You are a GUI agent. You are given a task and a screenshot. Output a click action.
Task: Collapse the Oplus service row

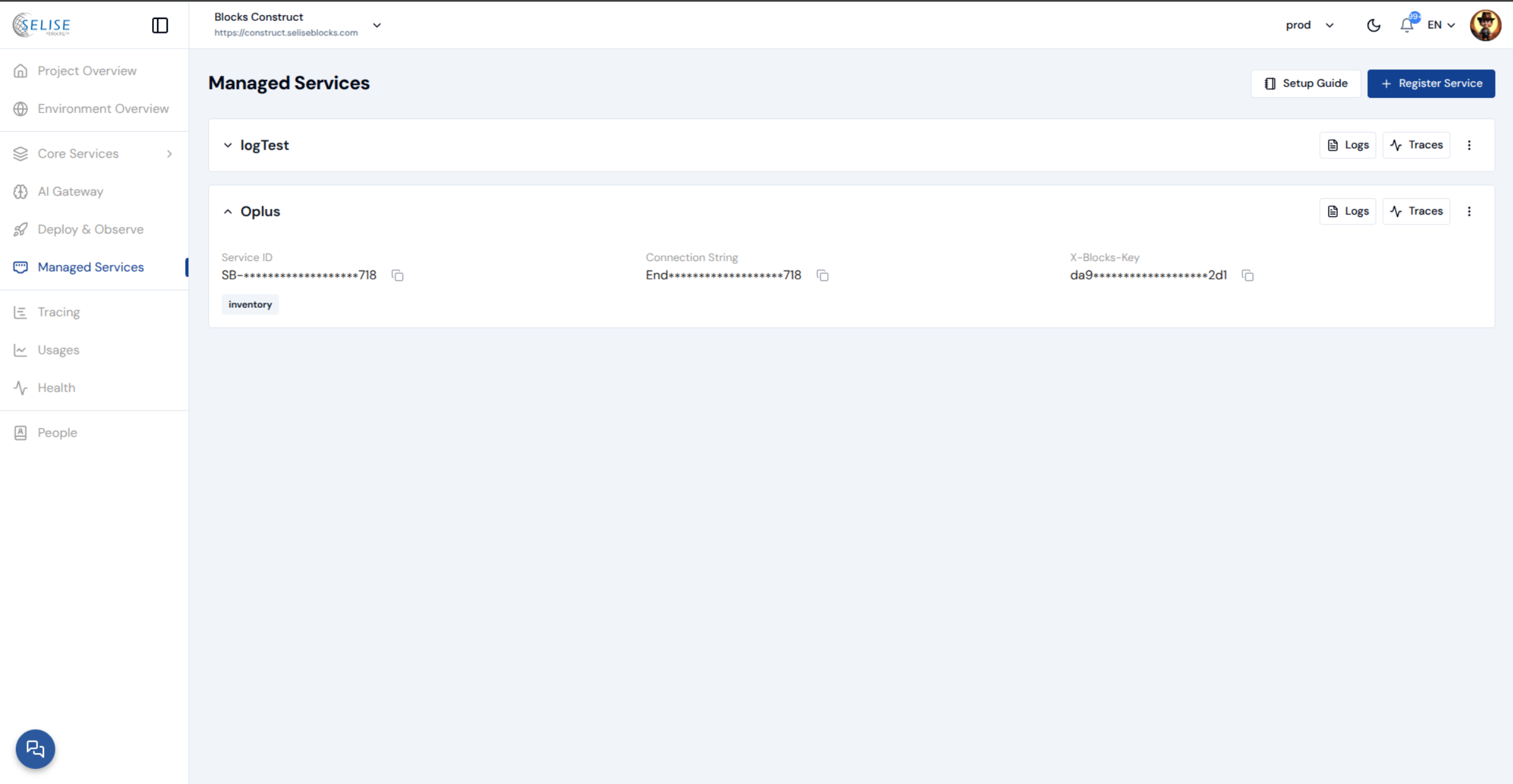(228, 211)
